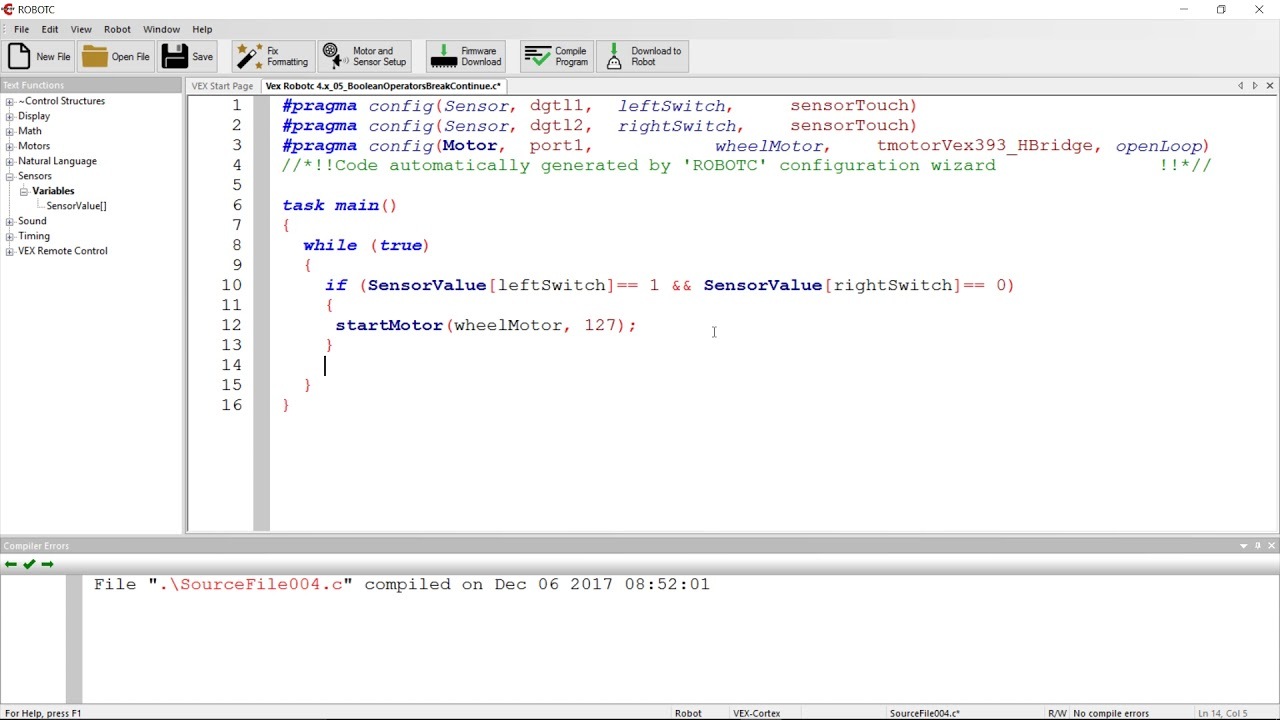The image size is (1280, 720).
Task: Open the Robot menu
Action: (x=117, y=29)
